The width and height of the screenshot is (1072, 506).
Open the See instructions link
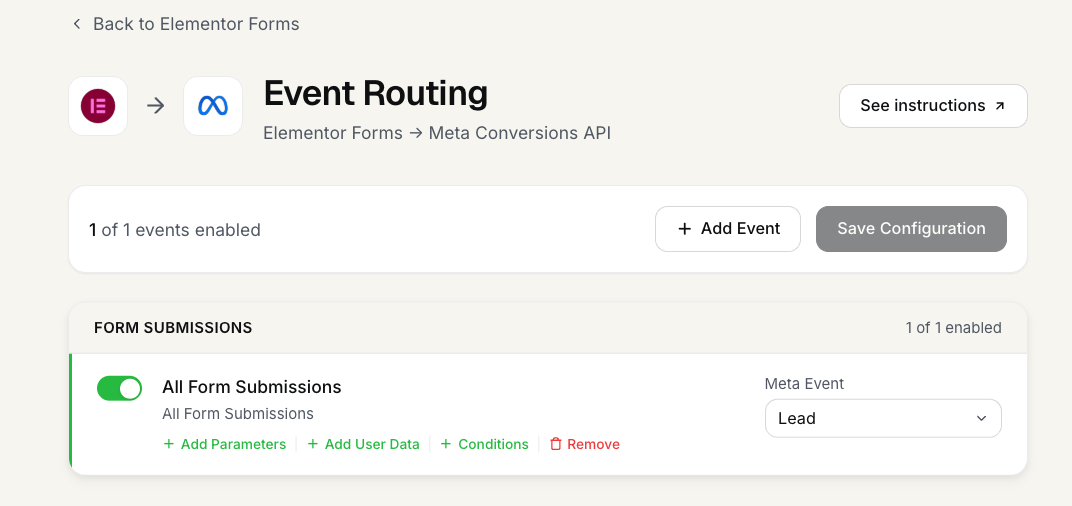pos(933,106)
